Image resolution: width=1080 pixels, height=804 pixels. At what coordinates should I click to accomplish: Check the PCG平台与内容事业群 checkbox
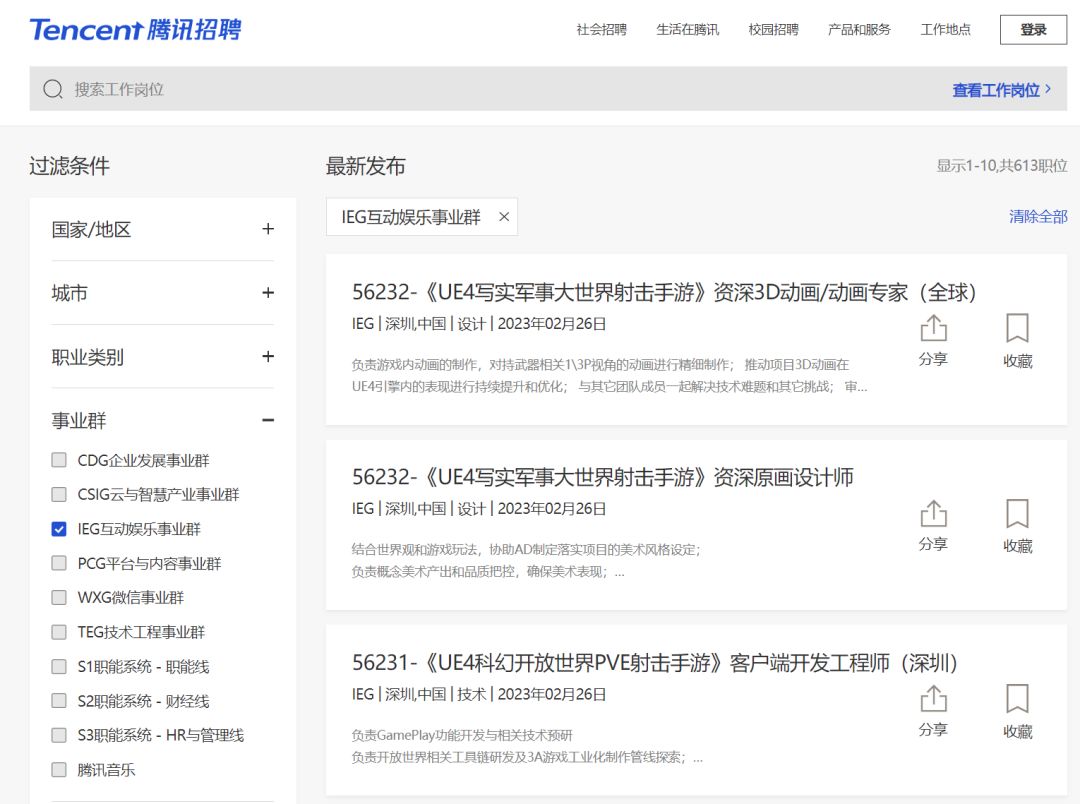[x=59, y=564]
